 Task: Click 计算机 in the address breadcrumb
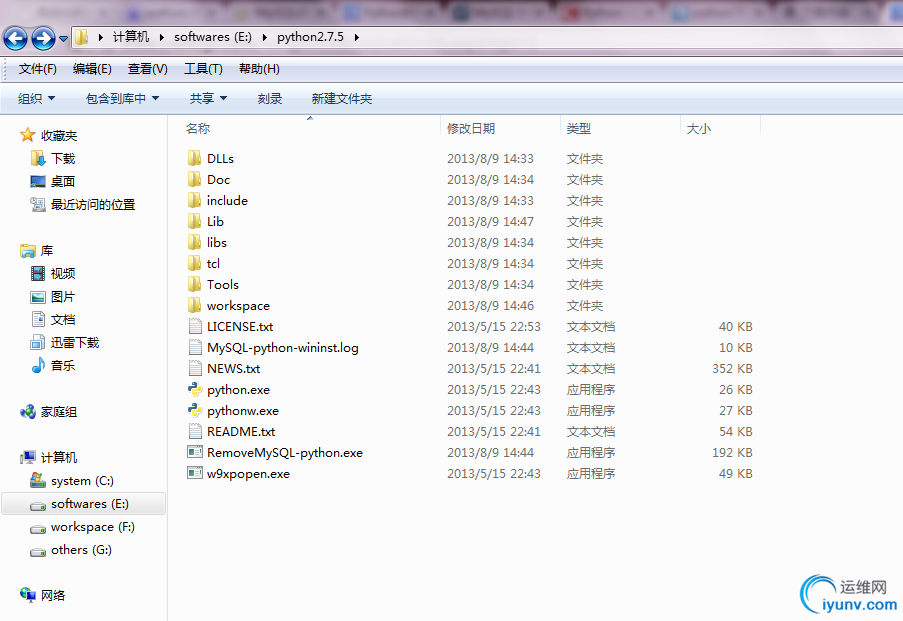point(131,37)
